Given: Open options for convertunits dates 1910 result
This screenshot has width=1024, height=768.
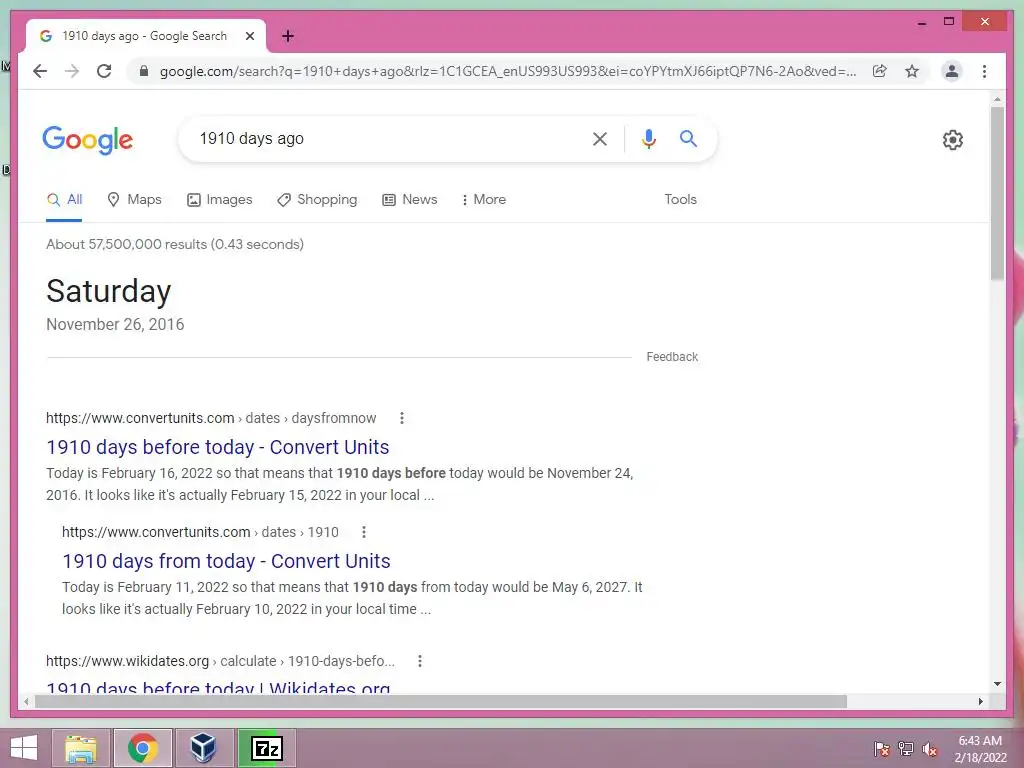Looking at the screenshot, I should [364, 532].
